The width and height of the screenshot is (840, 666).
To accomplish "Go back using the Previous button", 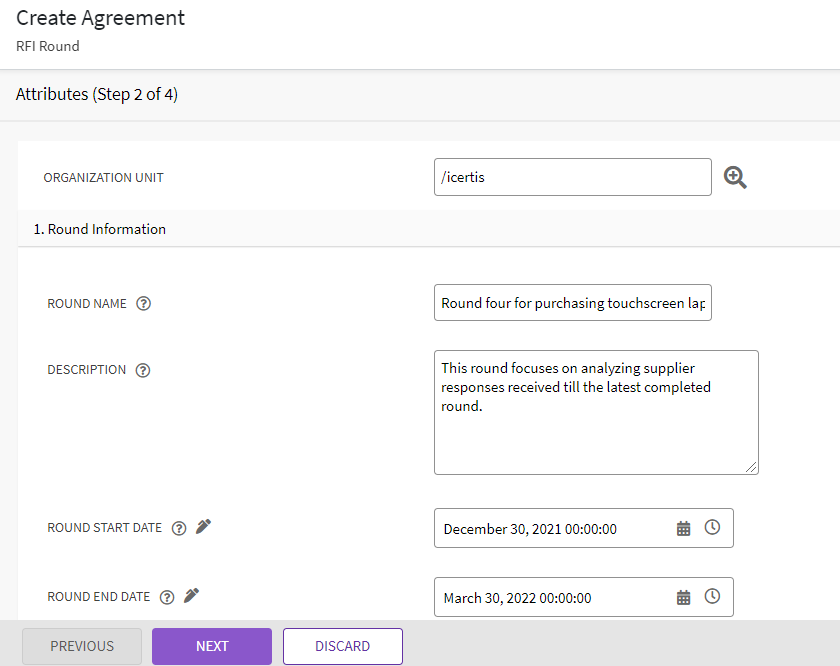I will click(82, 646).
